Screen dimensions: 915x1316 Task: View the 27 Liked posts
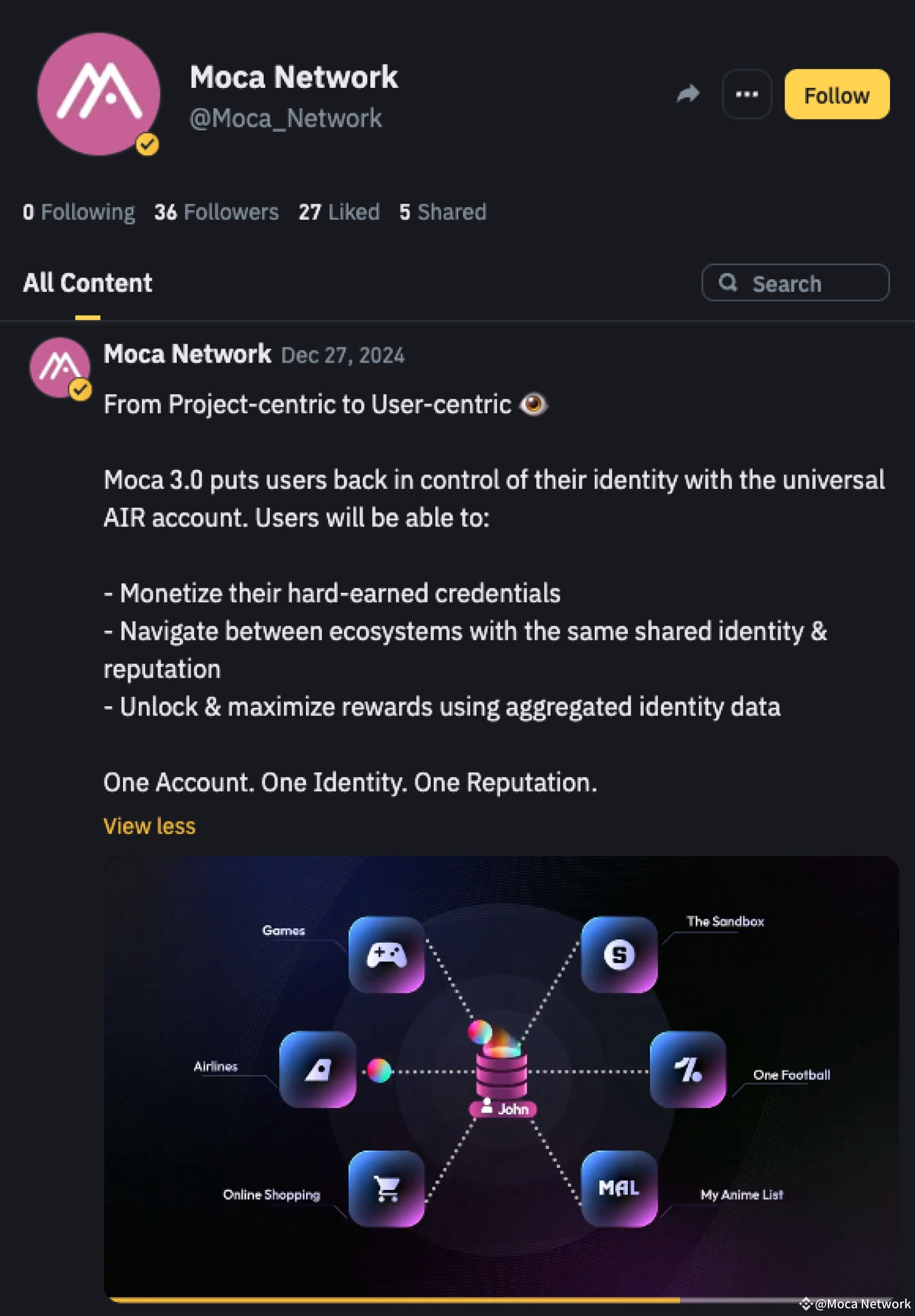coord(339,212)
